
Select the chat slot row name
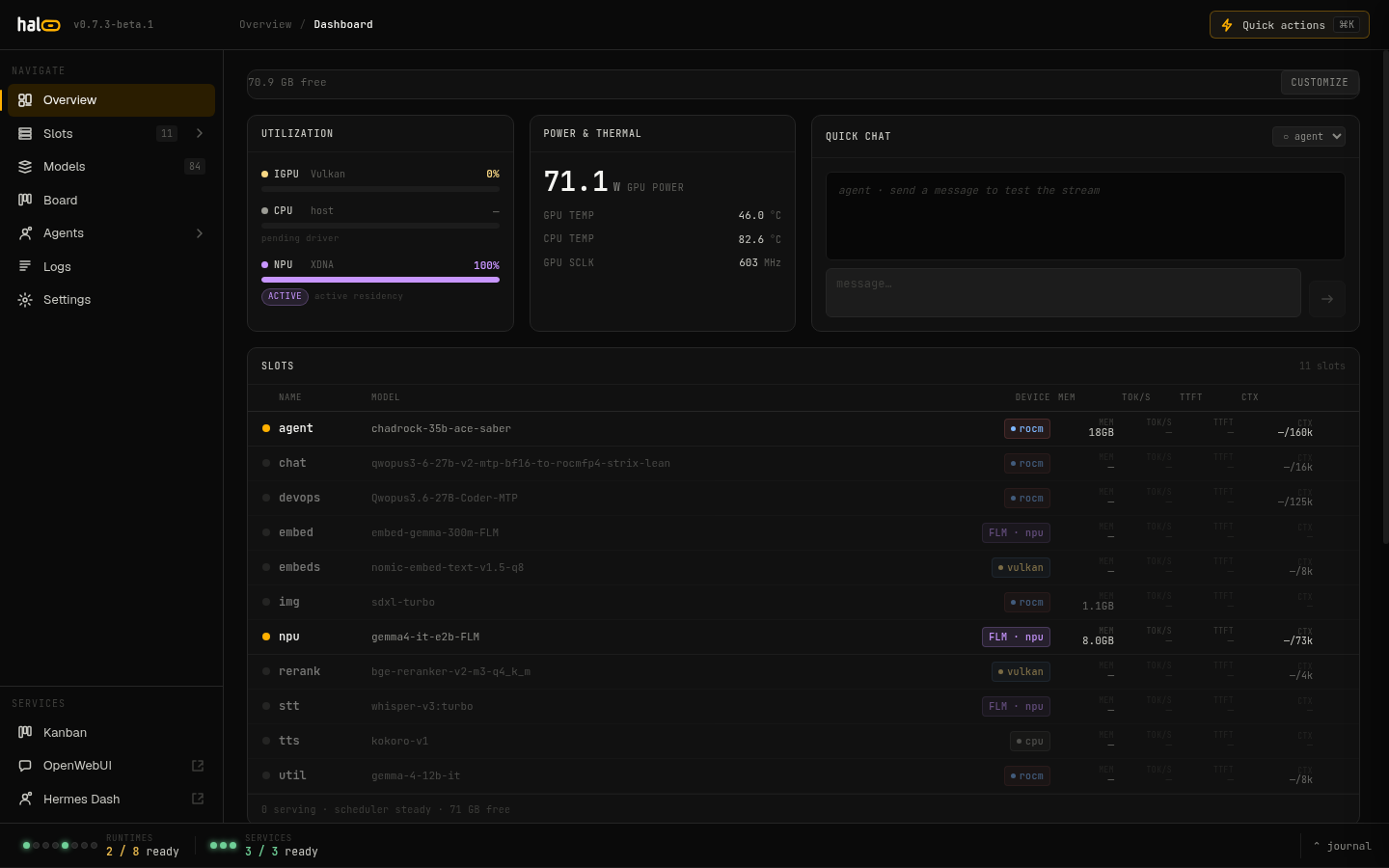pyautogui.click(x=292, y=463)
